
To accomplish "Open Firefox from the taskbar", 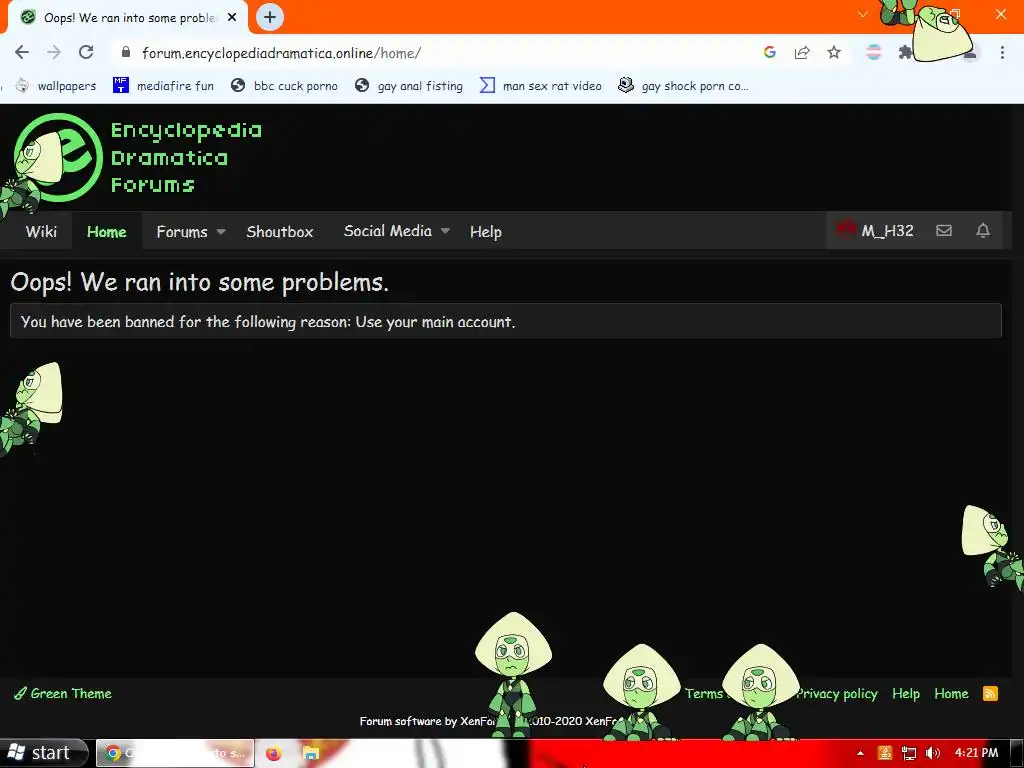I will click(x=273, y=754).
